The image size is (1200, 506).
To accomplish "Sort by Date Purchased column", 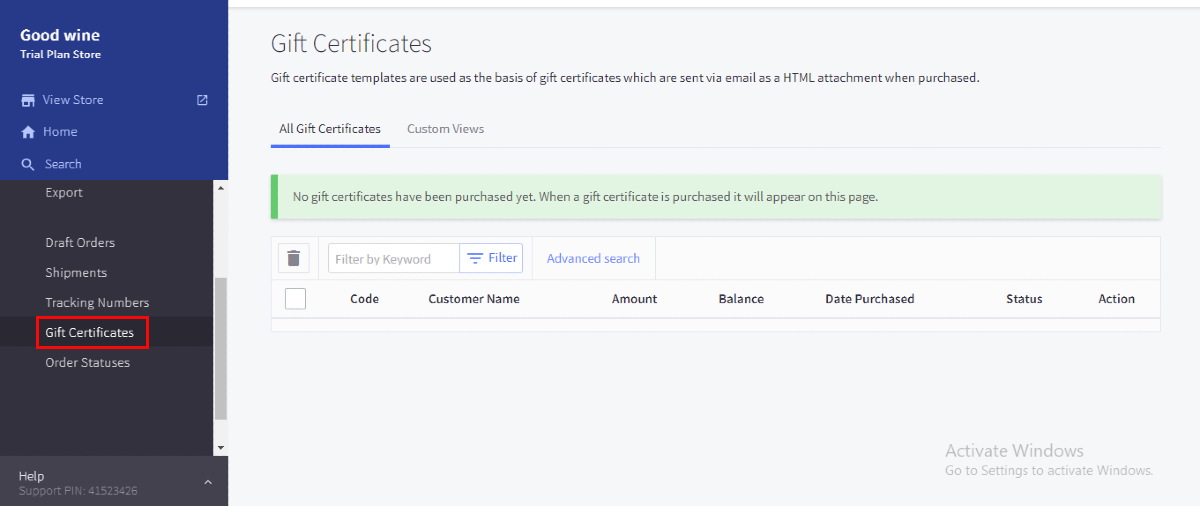I will click(x=869, y=298).
